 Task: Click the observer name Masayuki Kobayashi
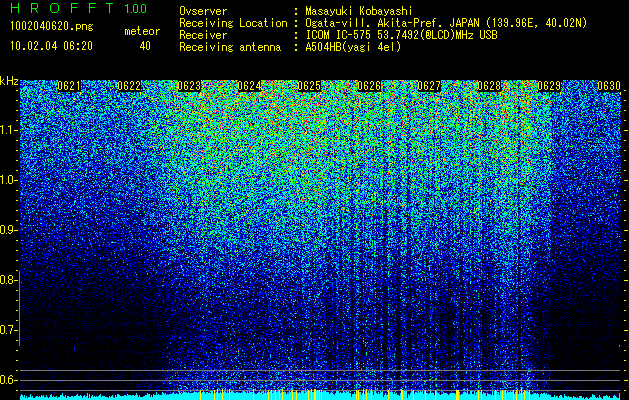point(359,12)
